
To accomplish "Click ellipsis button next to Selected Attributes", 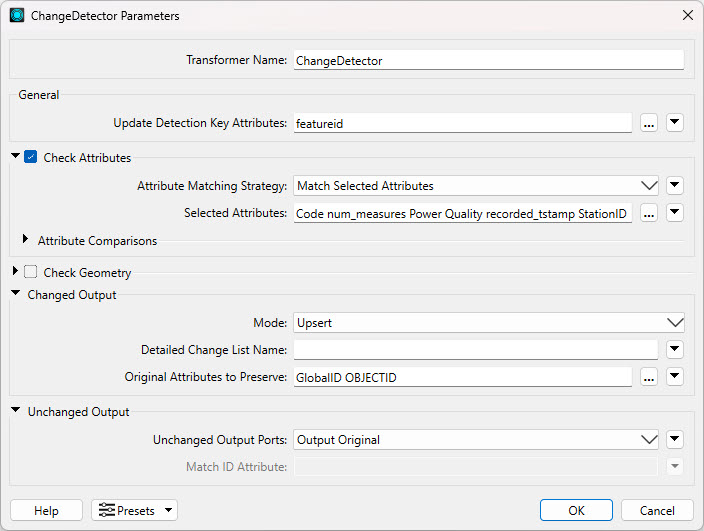I will coord(649,213).
